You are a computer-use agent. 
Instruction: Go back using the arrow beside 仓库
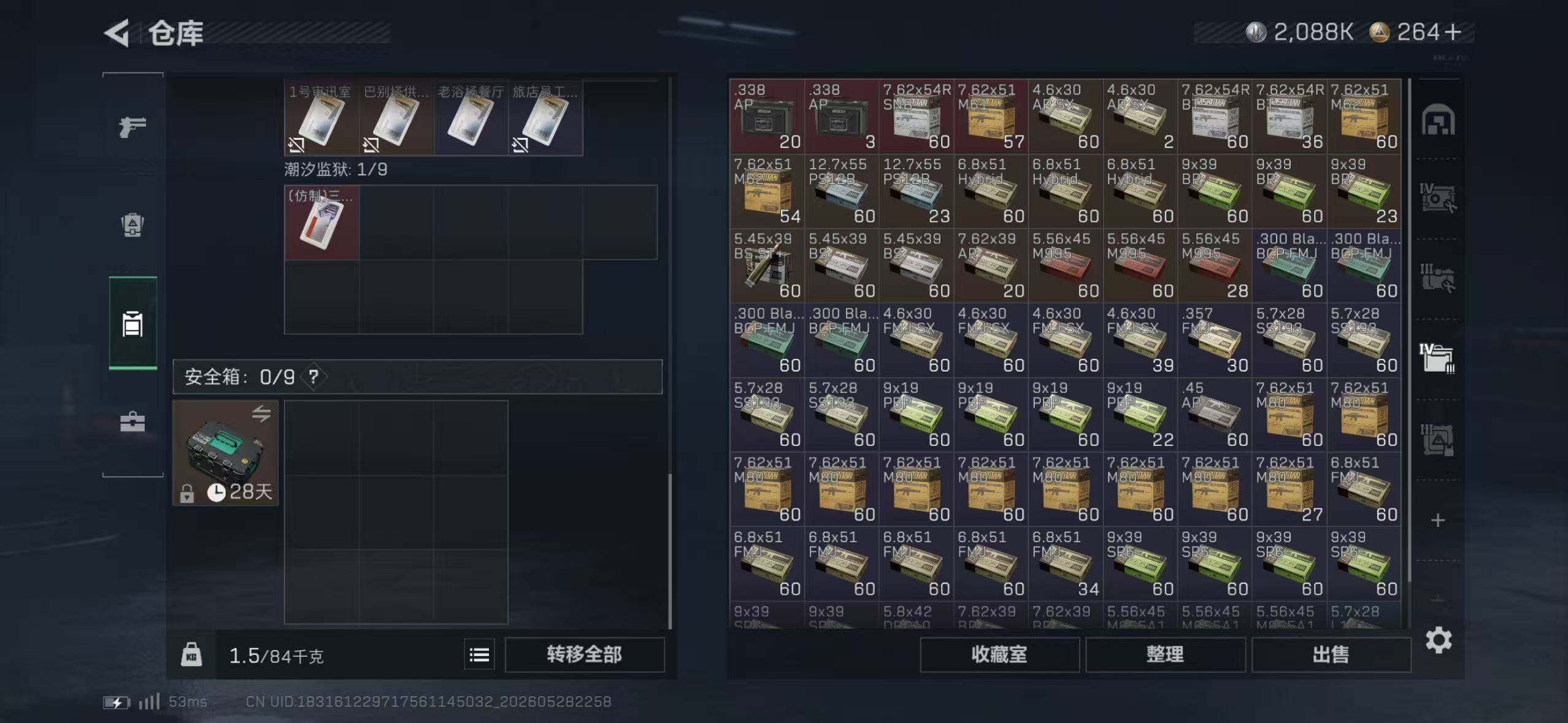click(x=117, y=33)
